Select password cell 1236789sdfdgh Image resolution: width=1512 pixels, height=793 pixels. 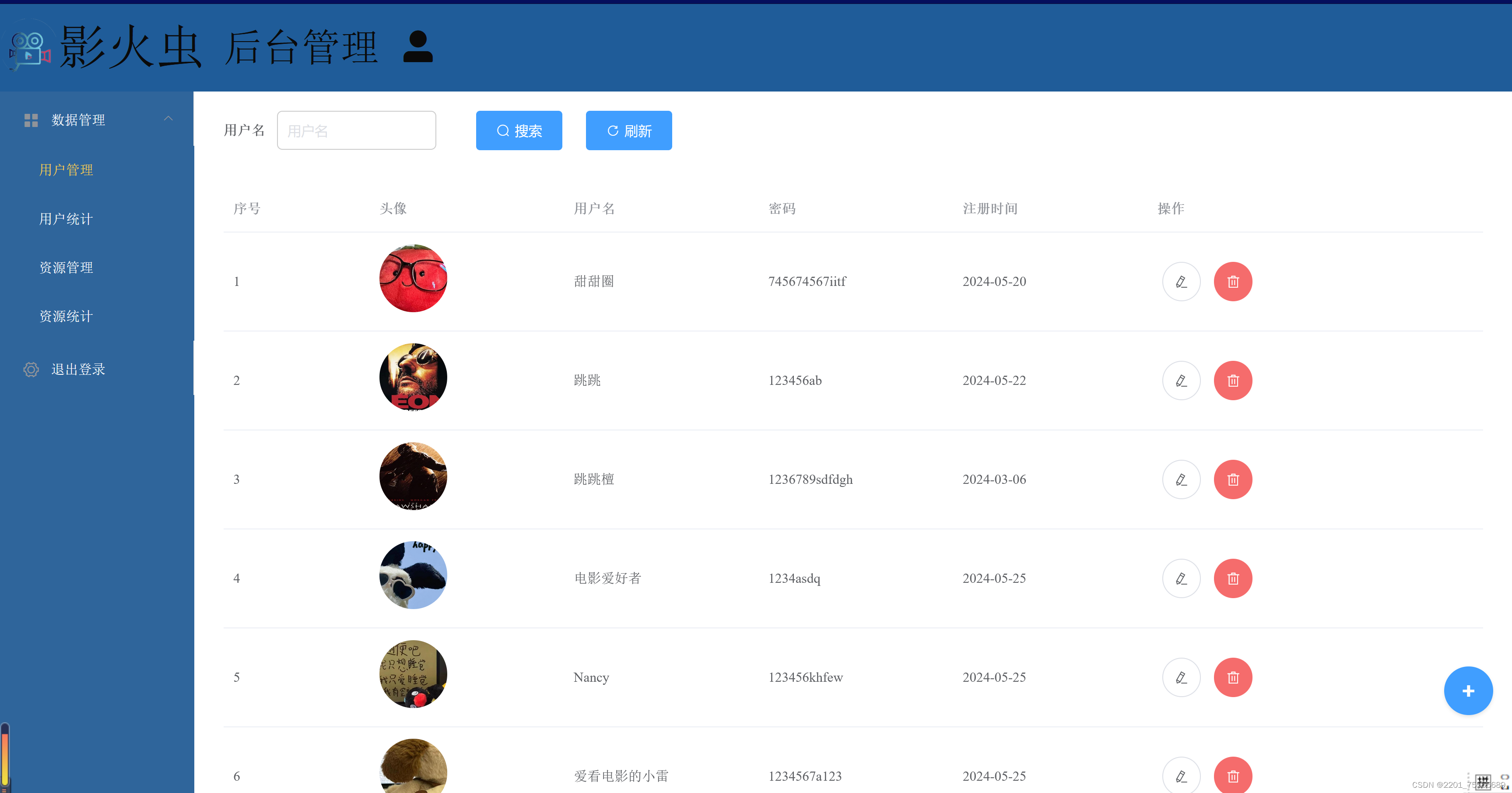point(810,479)
